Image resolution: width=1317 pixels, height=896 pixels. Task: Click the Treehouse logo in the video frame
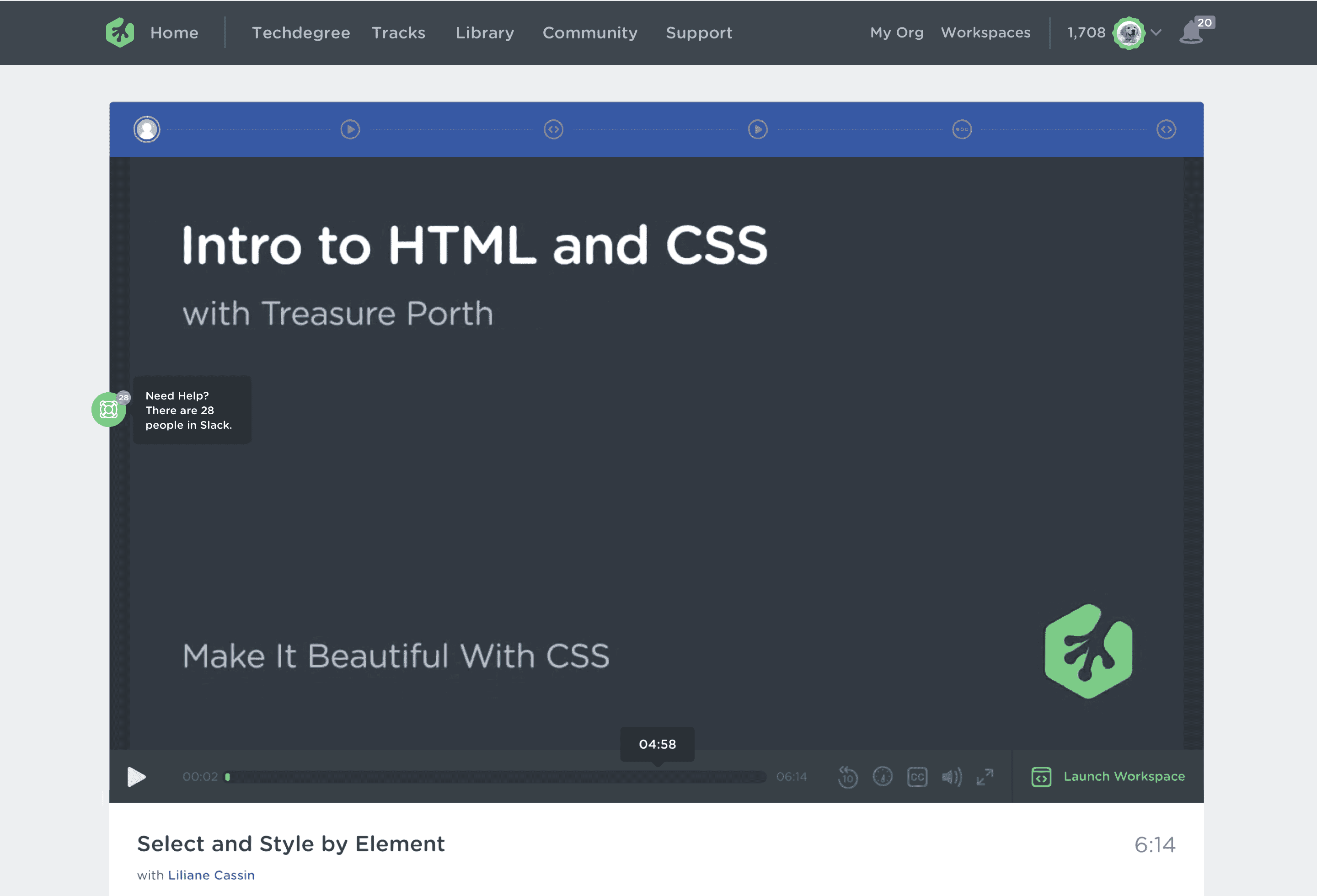1089,651
